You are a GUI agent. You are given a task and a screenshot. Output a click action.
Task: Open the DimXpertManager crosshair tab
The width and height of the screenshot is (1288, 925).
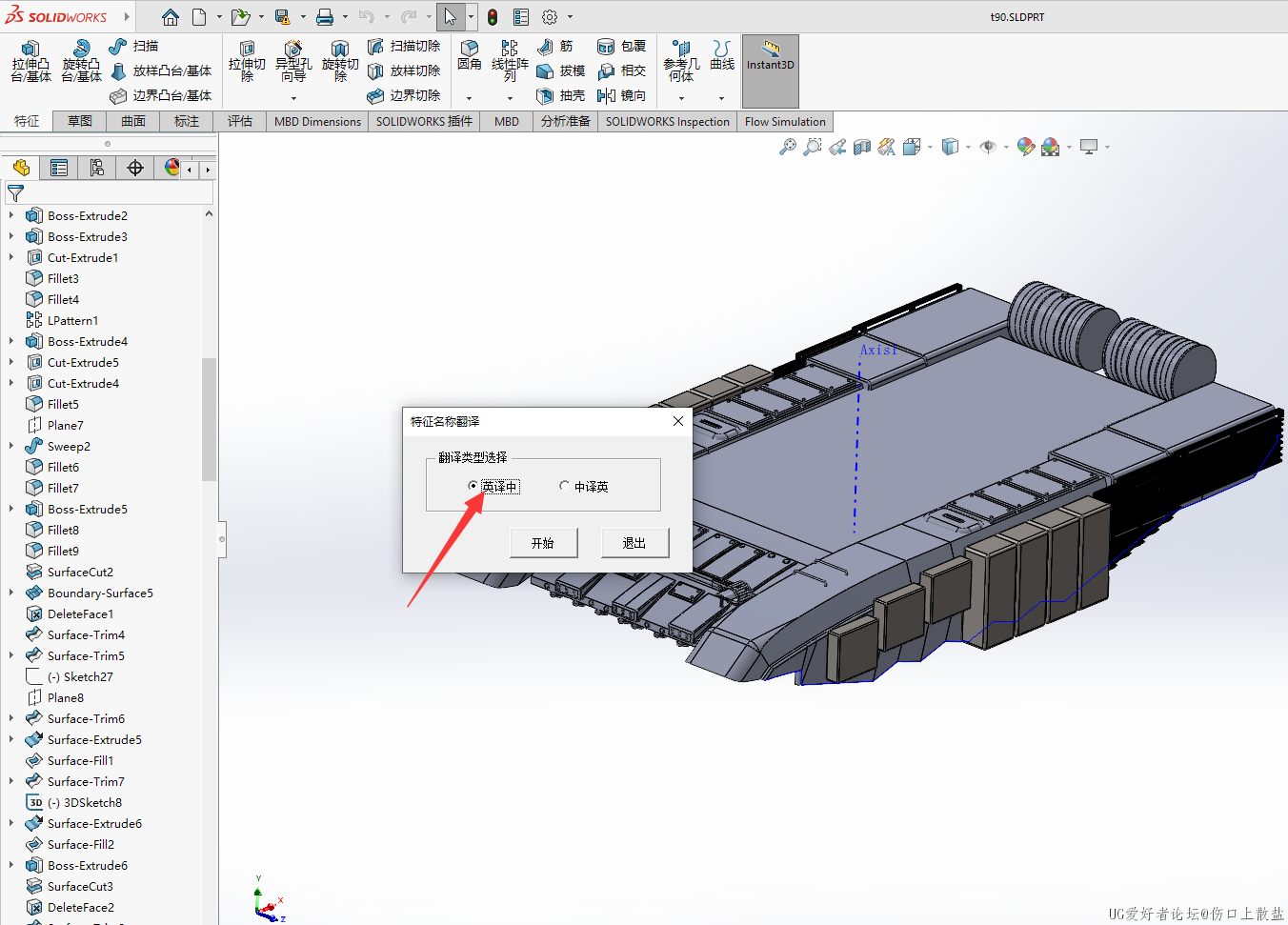135,168
